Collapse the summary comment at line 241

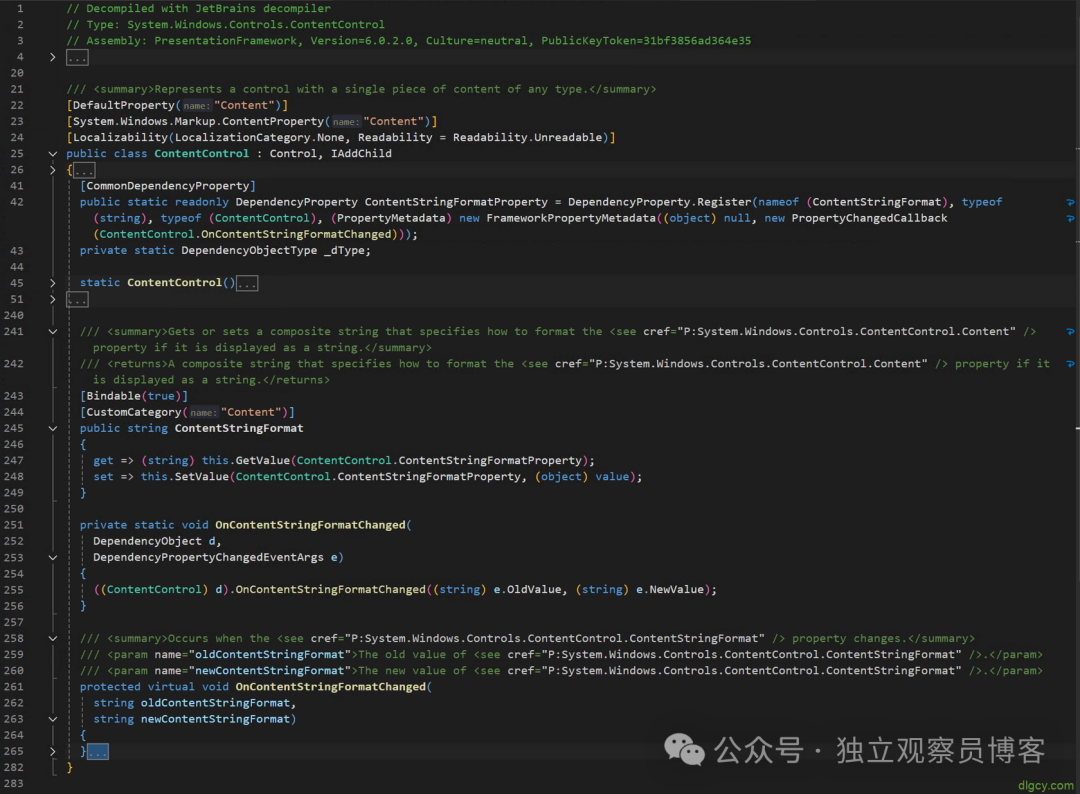pos(52,332)
